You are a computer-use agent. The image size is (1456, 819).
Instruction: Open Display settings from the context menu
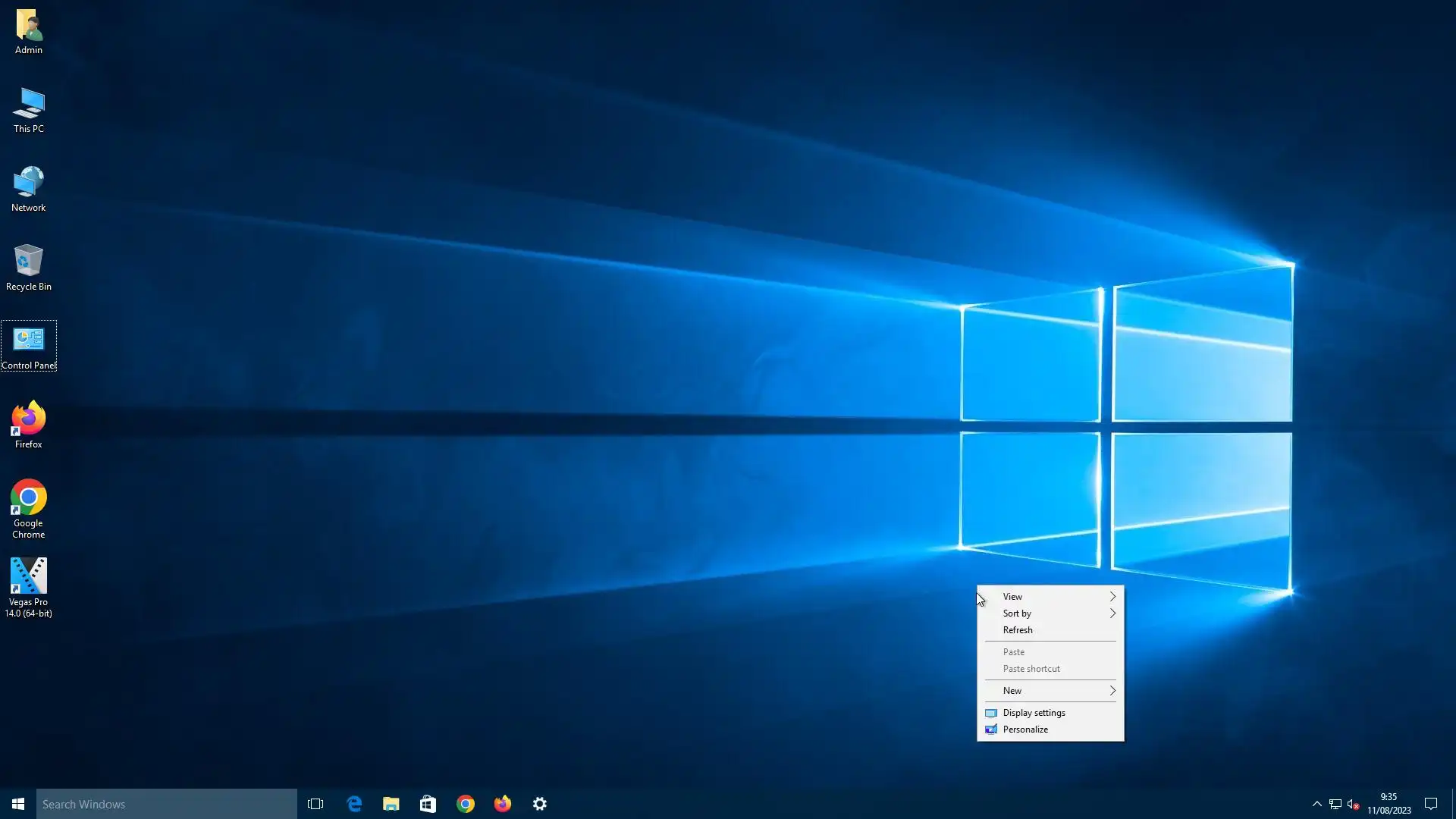[x=1034, y=713]
